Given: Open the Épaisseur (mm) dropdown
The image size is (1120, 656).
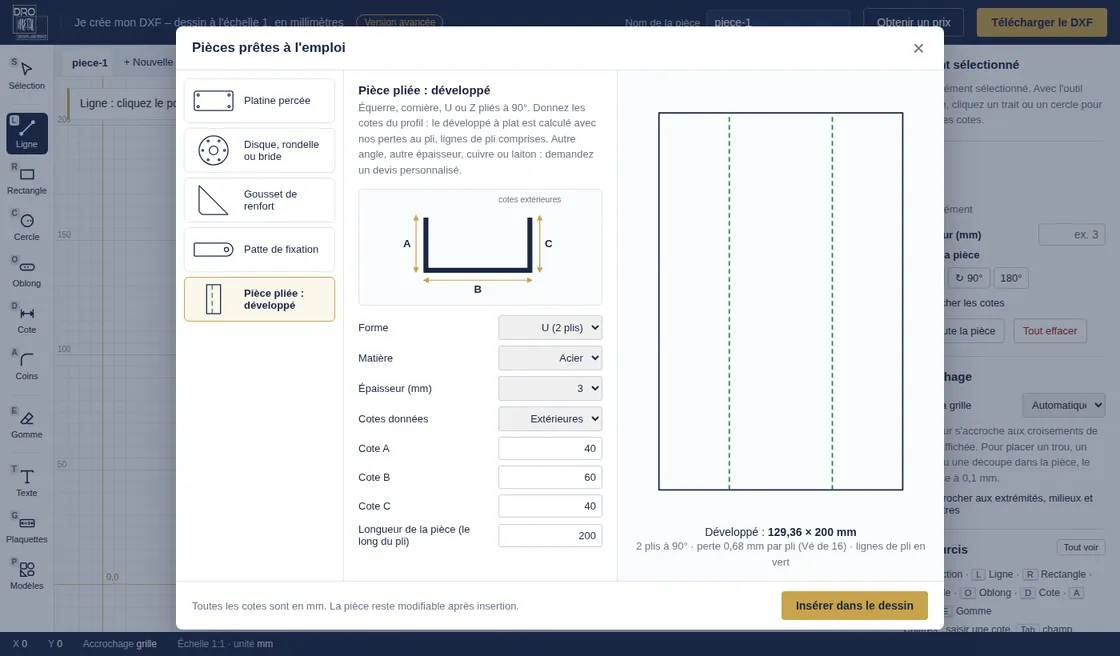Looking at the screenshot, I should 550,389.
